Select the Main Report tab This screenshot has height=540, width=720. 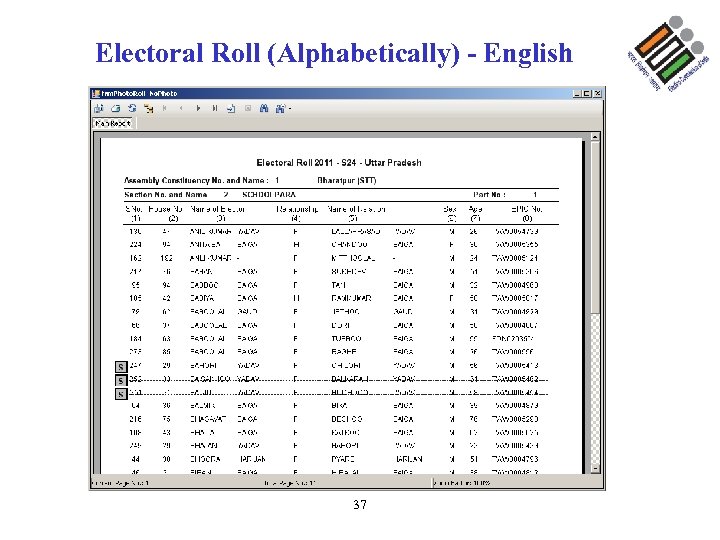pyautogui.click(x=113, y=123)
